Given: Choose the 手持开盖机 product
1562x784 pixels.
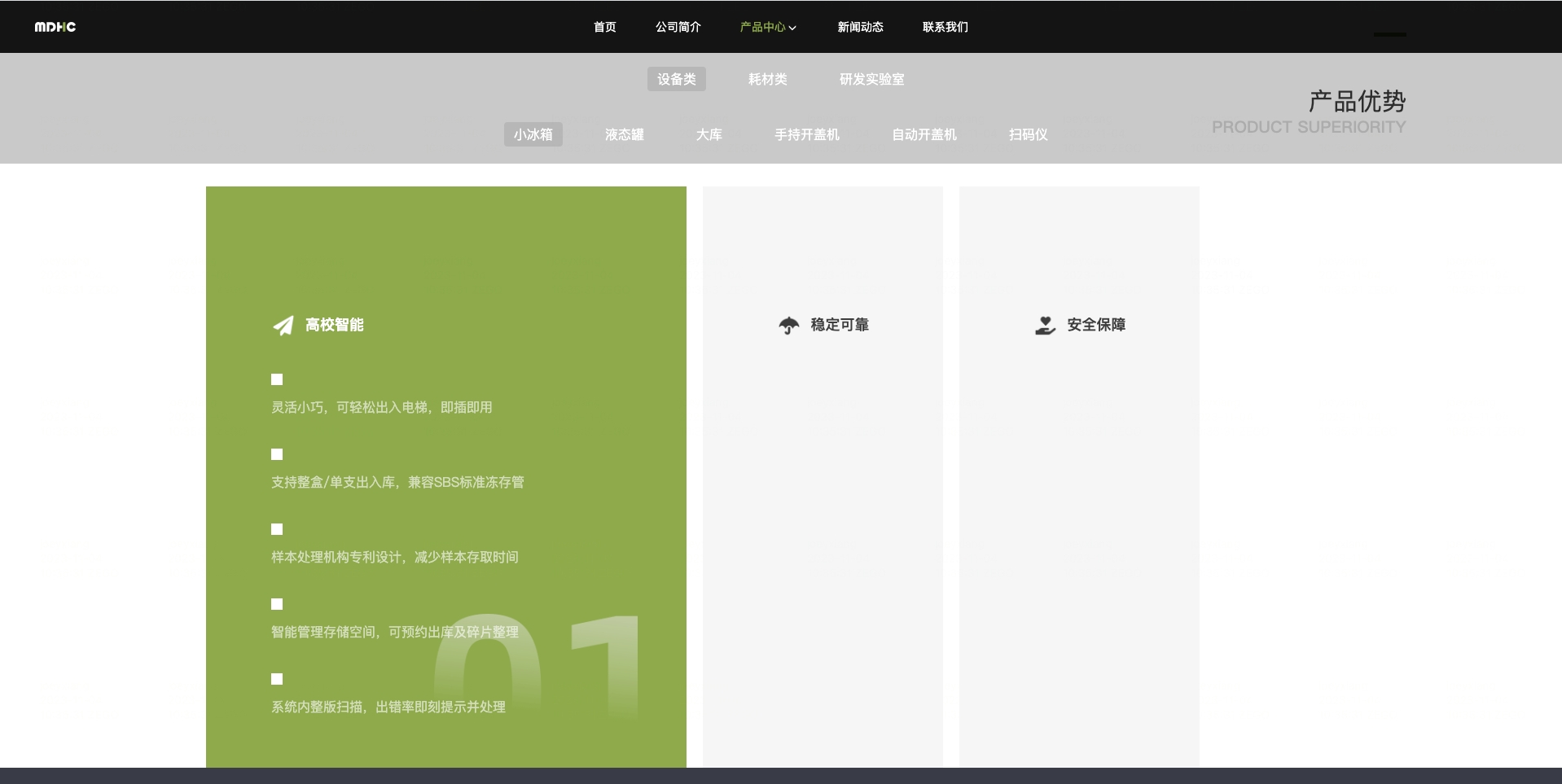Looking at the screenshot, I should point(807,134).
